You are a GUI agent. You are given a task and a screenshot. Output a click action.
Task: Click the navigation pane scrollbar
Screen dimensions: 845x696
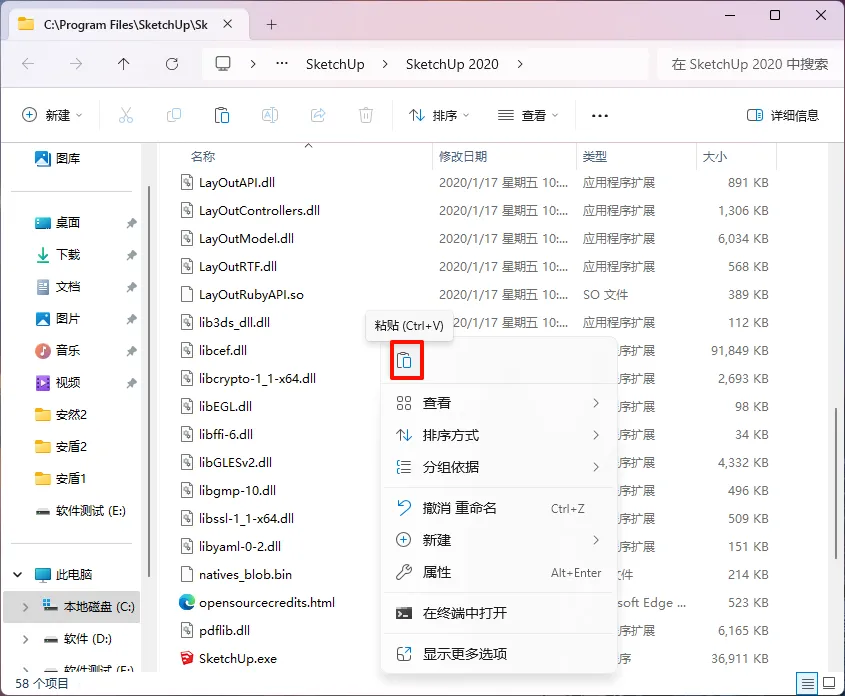pos(149,381)
